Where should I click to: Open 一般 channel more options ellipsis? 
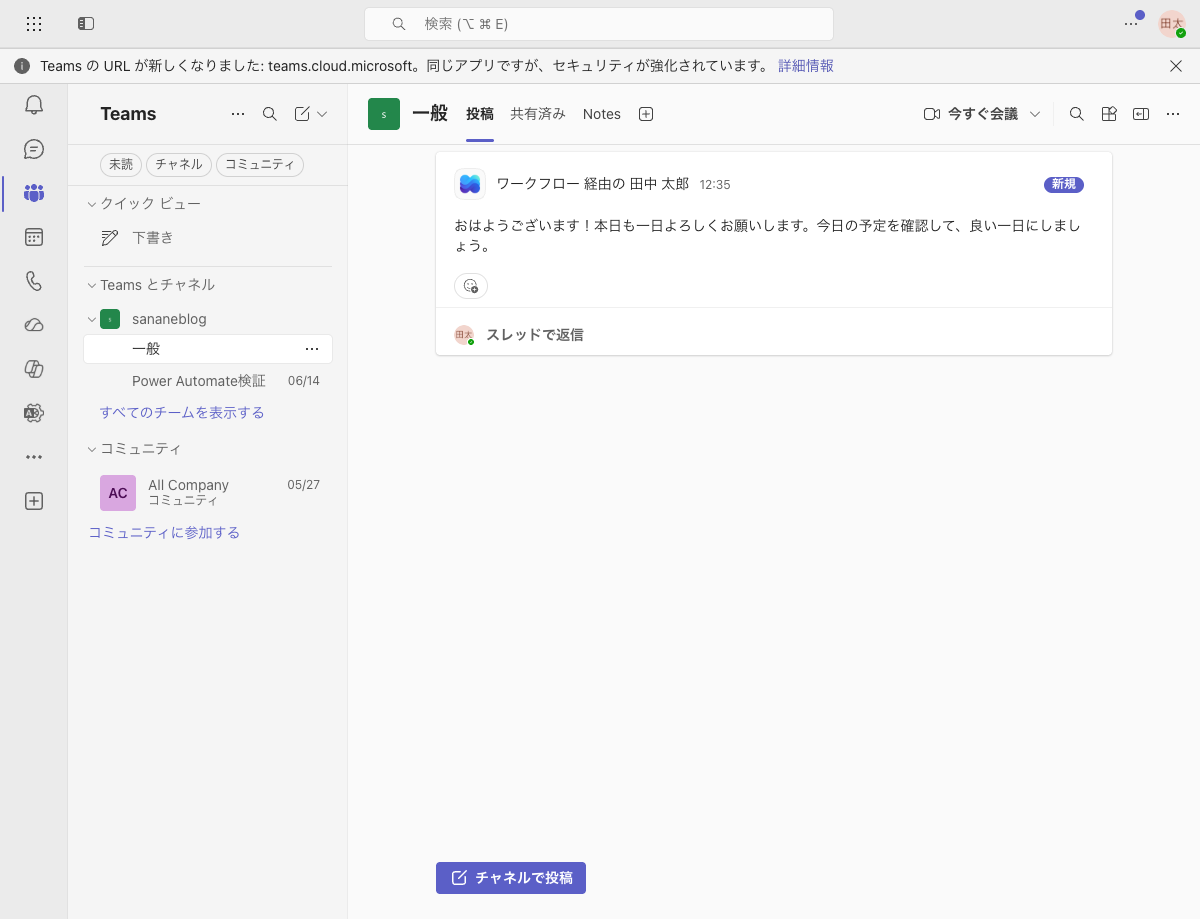pyautogui.click(x=312, y=349)
